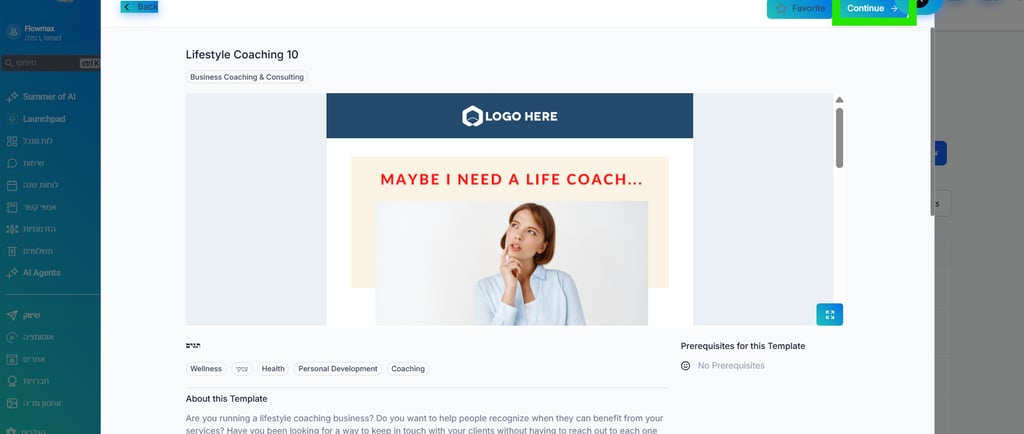
Task: Click the sidebar search field
Action: pos(50,63)
